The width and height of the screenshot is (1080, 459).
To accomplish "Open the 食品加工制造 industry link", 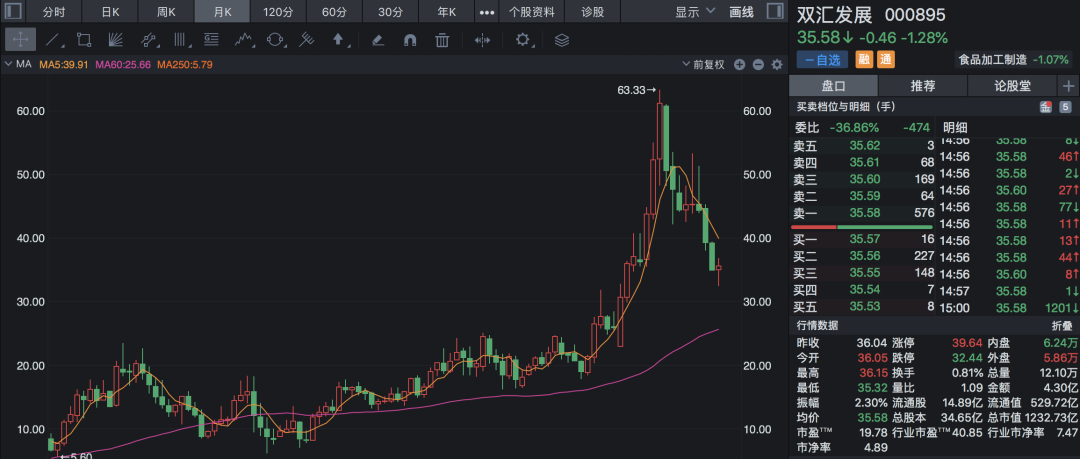I will [993, 60].
